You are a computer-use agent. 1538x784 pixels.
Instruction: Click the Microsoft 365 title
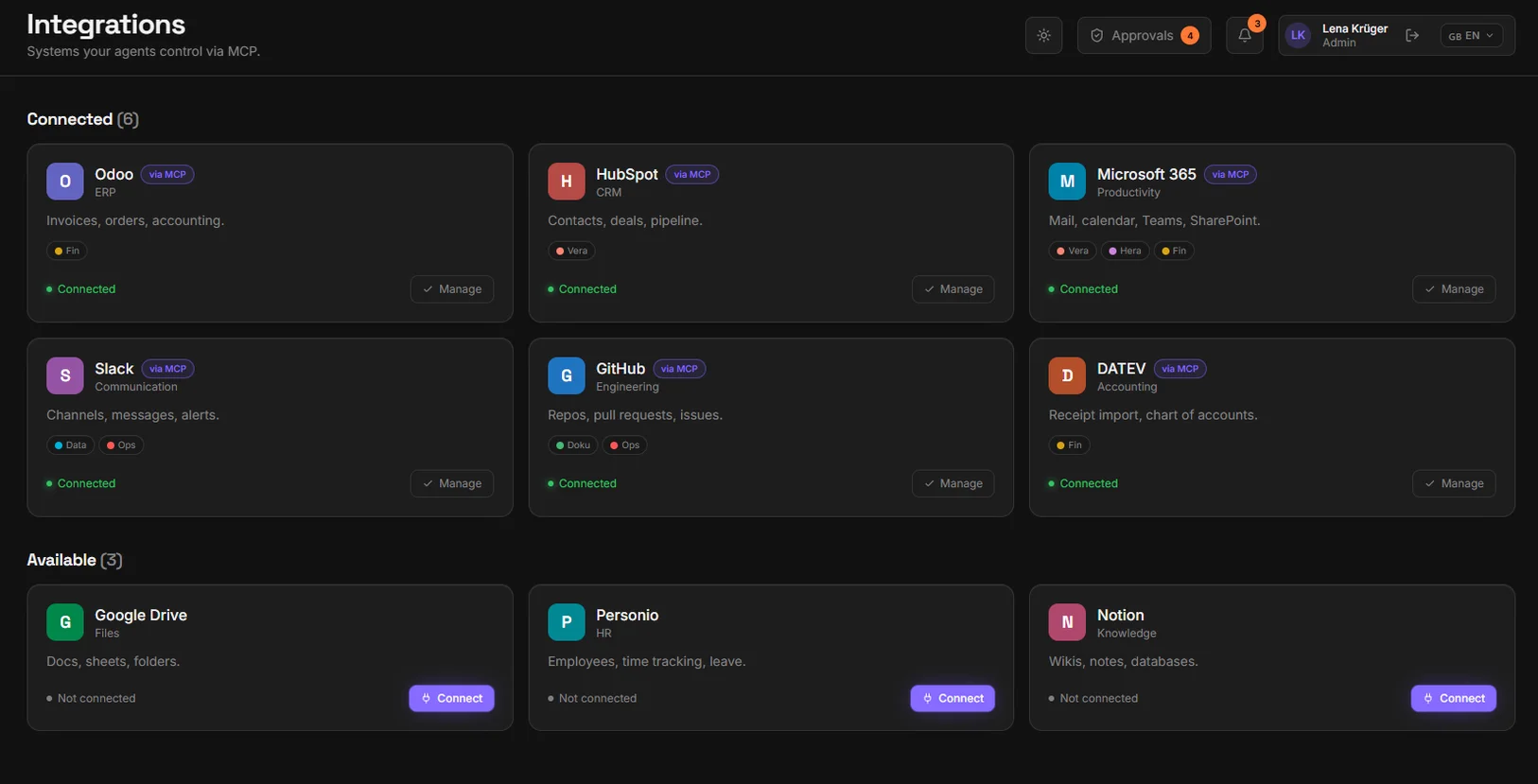point(1146,174)
